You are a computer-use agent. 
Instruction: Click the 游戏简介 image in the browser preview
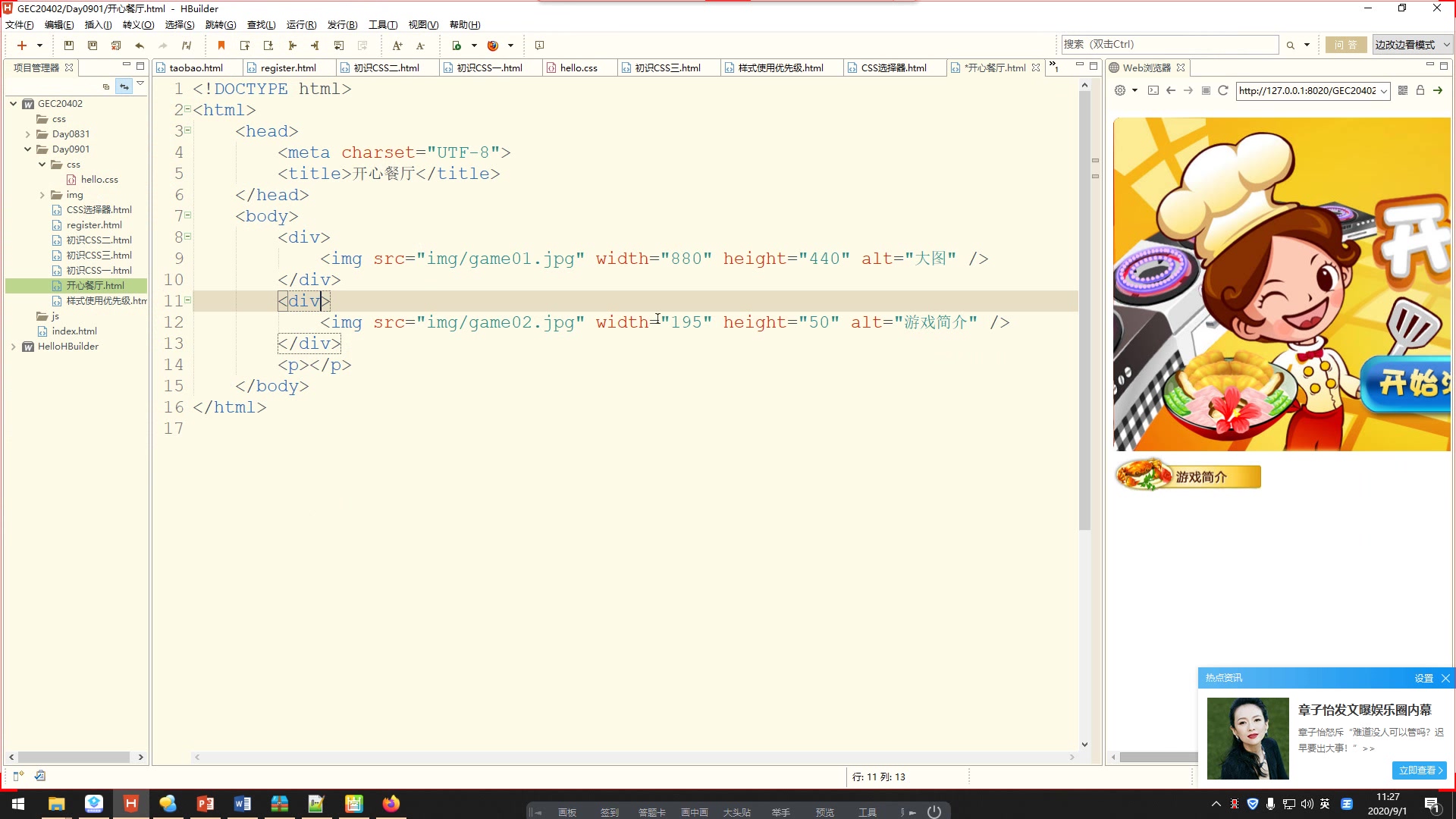pos(1188,475)
